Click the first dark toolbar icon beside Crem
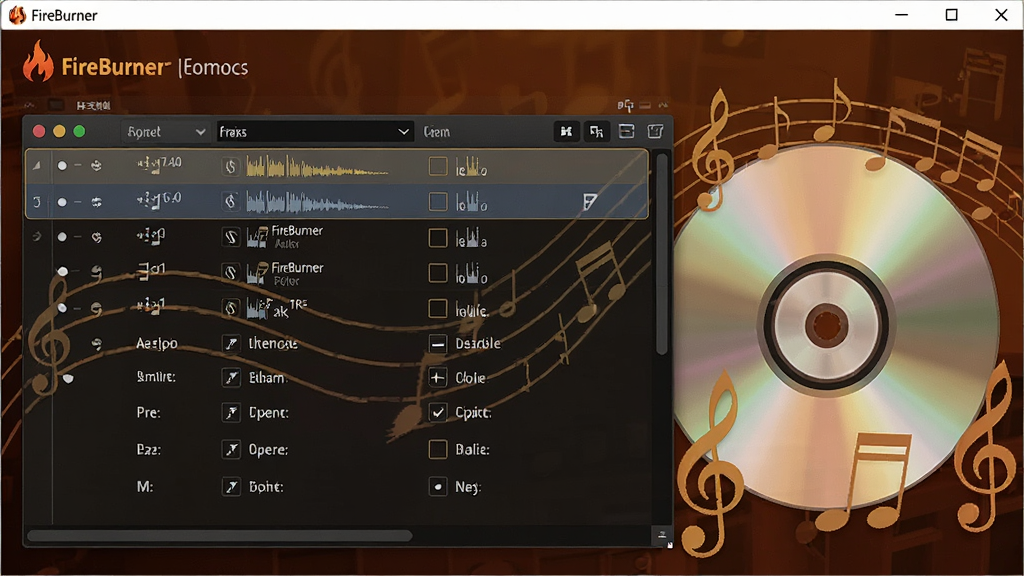1024x576 pixels. coord(566,131)
